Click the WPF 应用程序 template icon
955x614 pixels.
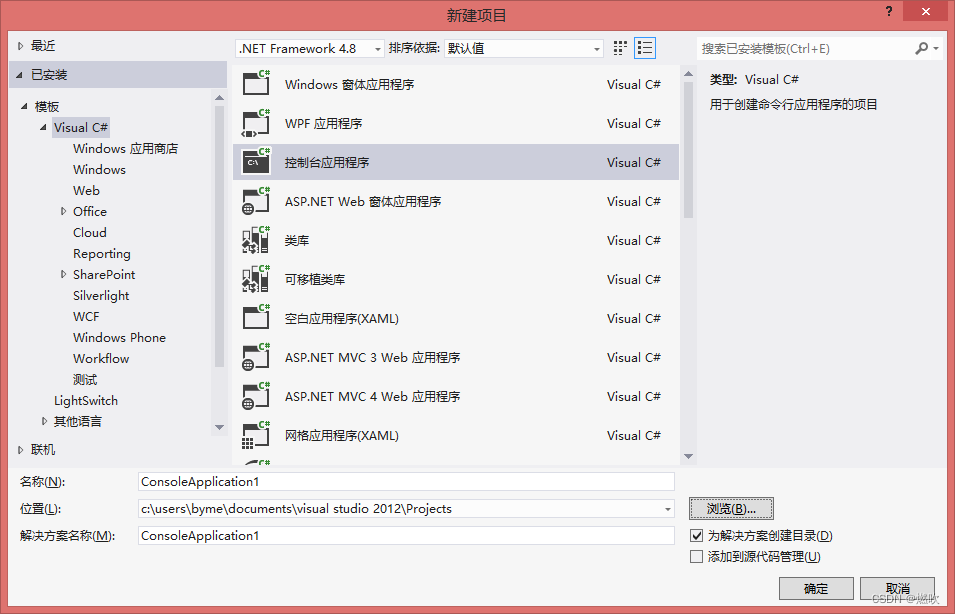pyautogui.click(x=256, y=123)
